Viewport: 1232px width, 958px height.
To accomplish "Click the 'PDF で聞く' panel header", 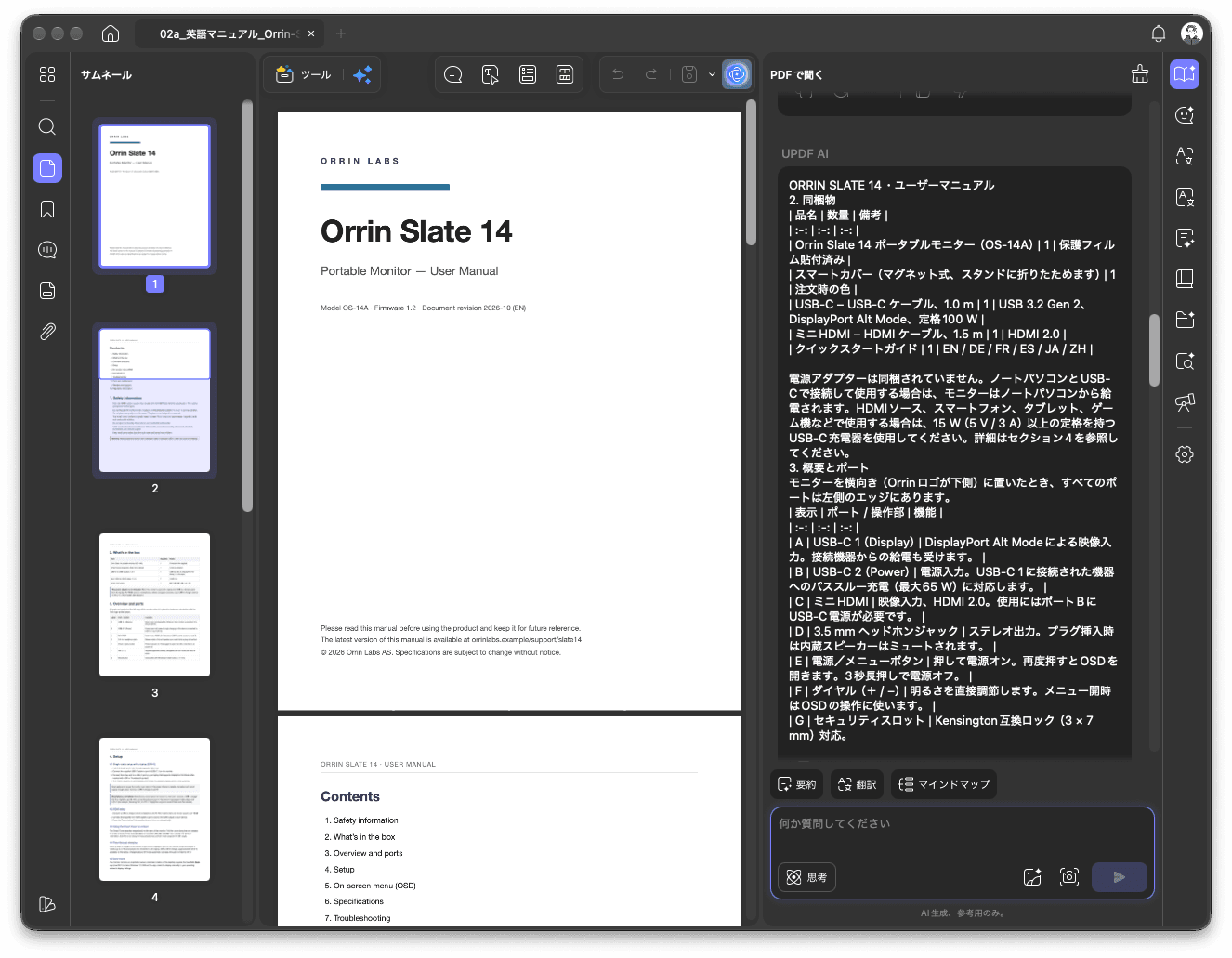I will 796,75.
